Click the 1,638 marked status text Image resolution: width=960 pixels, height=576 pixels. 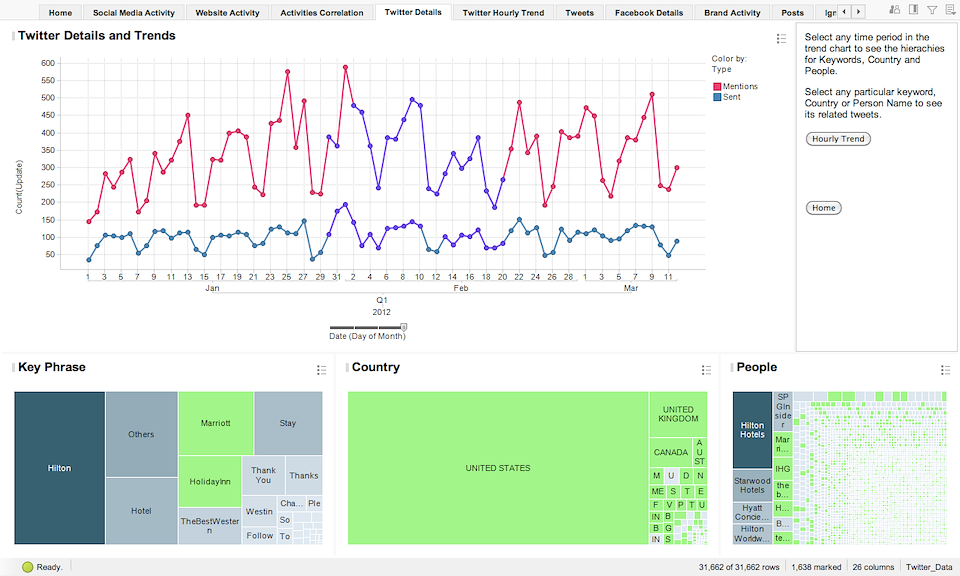816,567
